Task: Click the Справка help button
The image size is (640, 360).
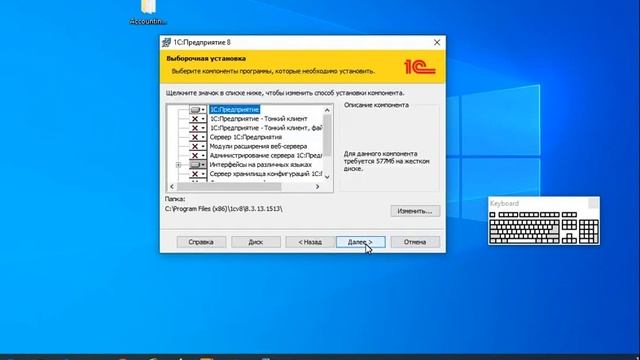Action: pos(201,242)
